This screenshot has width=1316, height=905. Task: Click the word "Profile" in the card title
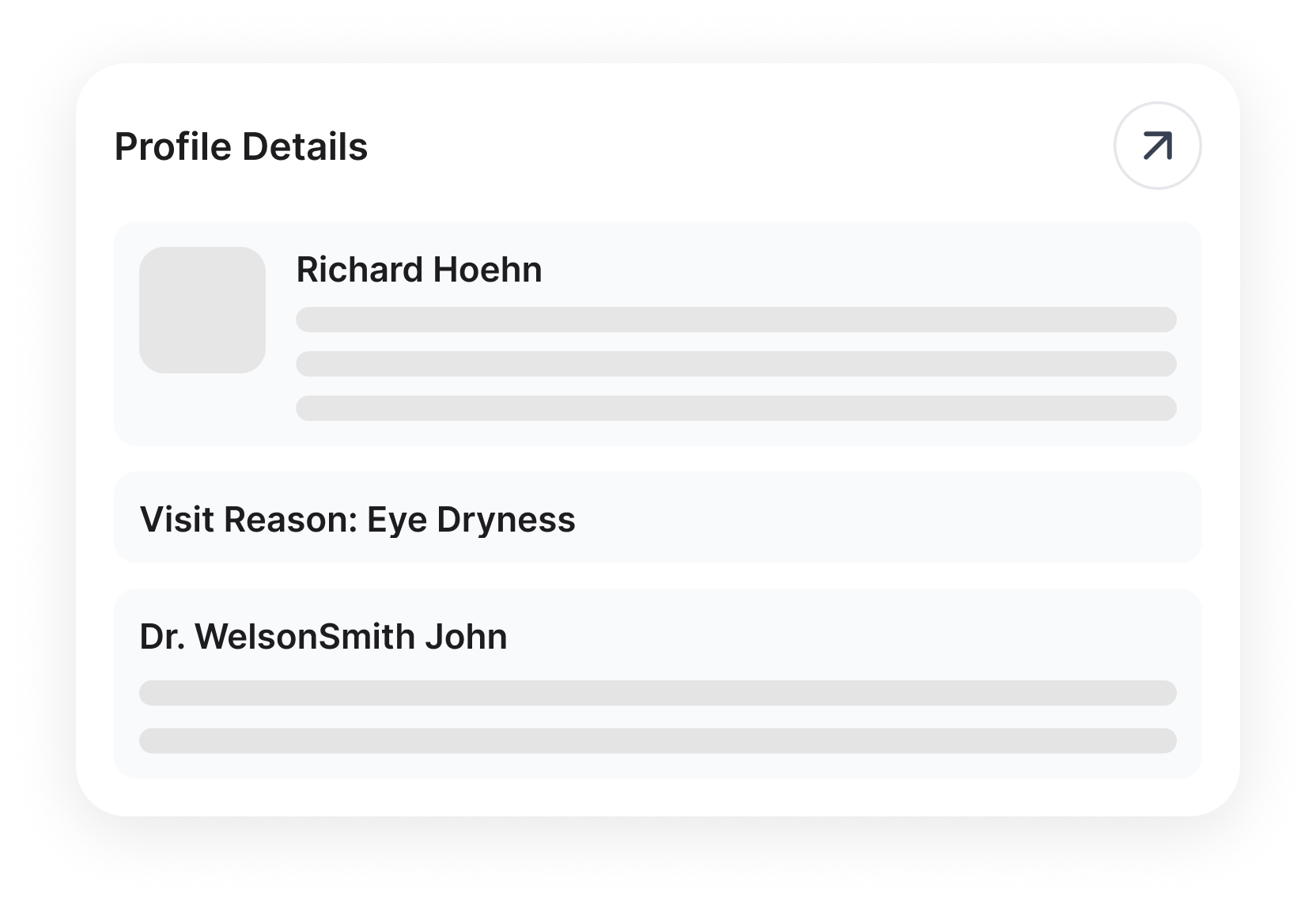pos(172,147)
